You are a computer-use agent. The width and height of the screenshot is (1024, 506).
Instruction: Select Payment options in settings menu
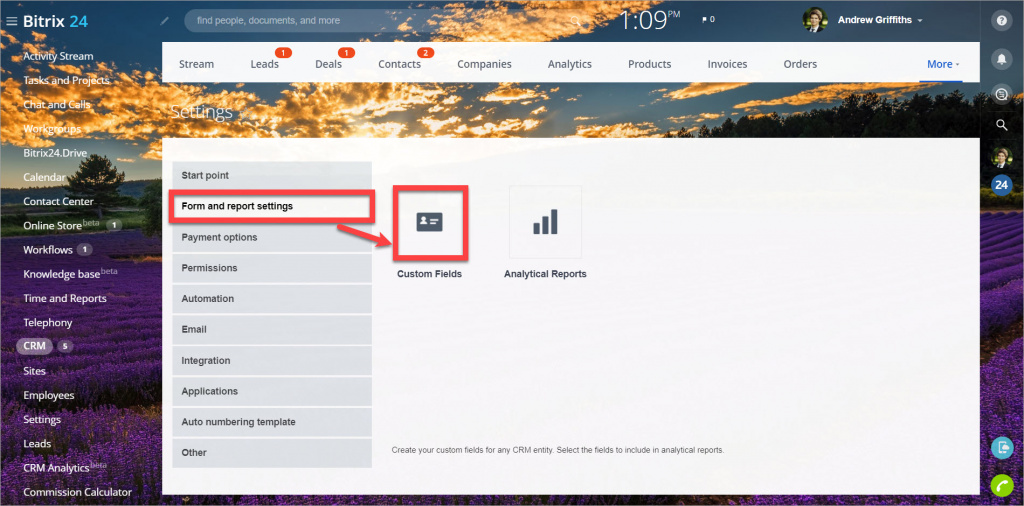pos(272,237)
